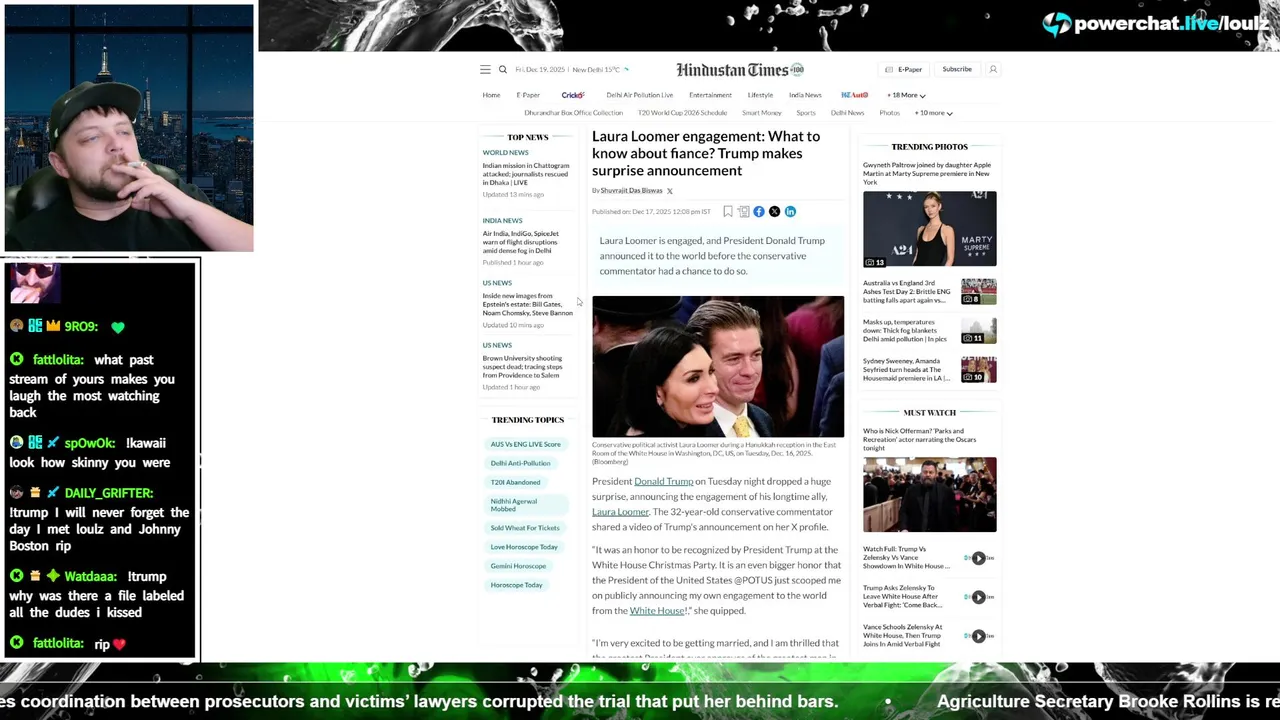Click the streamer webcam feed

[x=129, y=128]
